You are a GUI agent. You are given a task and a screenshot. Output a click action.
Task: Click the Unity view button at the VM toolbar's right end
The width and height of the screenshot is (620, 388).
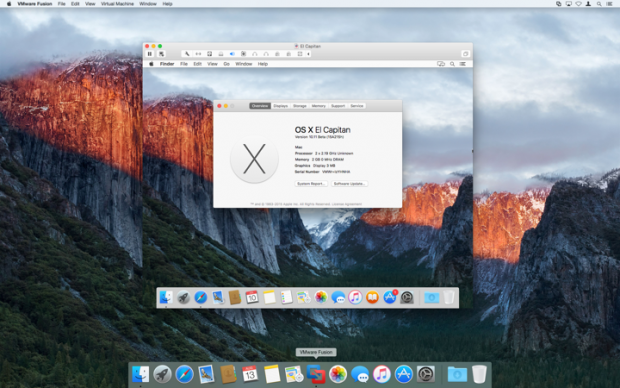tap(465, 54)
